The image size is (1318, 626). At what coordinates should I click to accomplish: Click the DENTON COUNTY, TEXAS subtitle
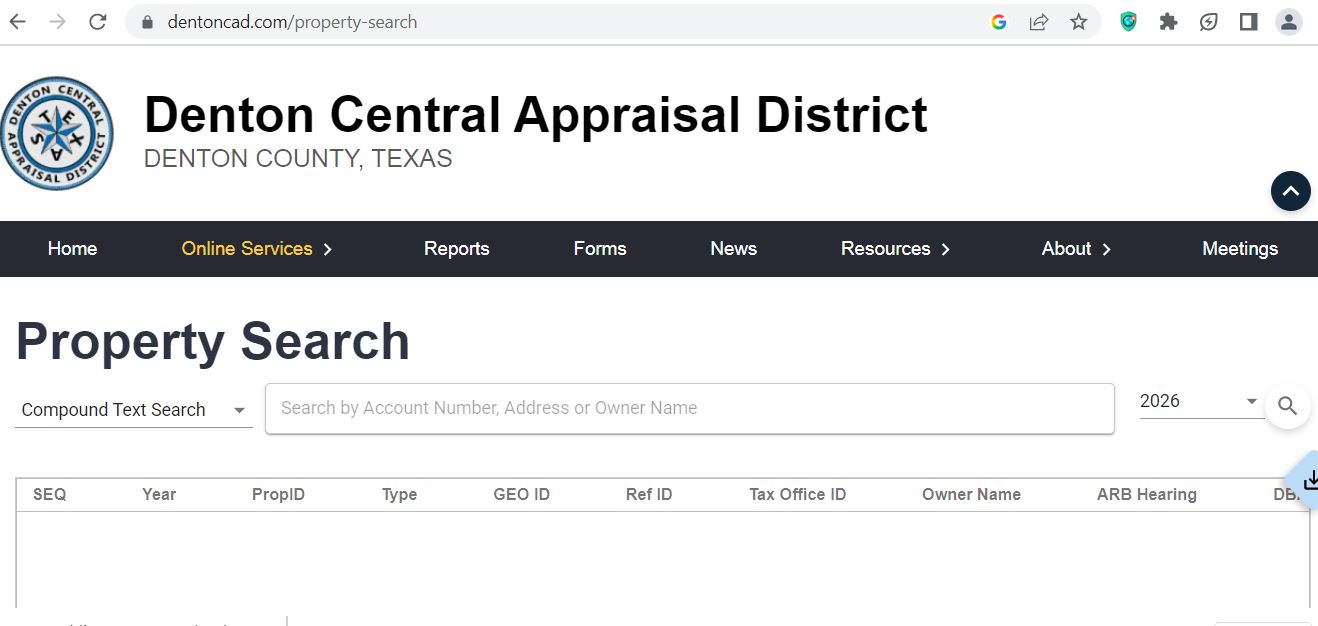(x=298, y=159)
